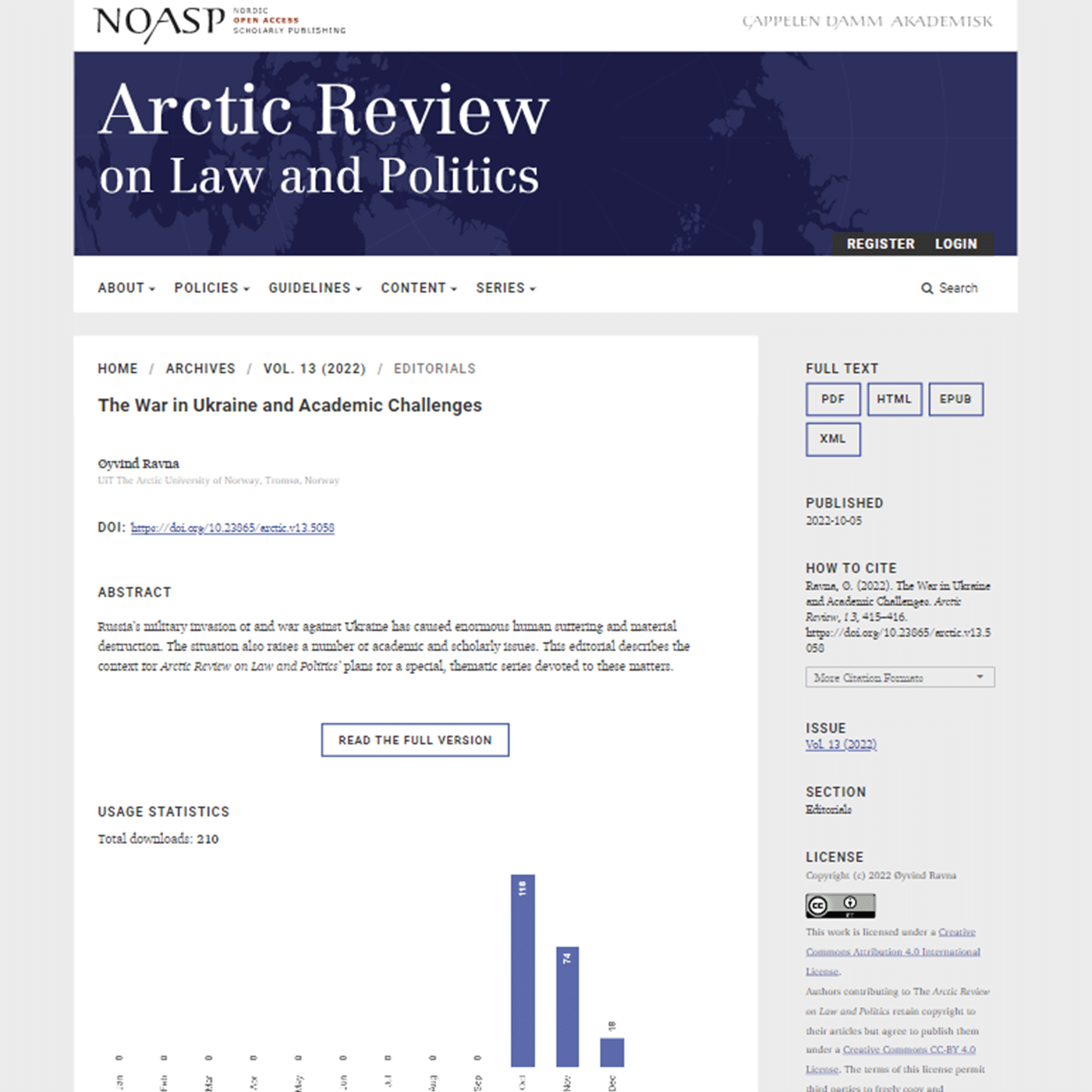Viewport: 1092px width, 1092px height.
Task: Open the More Citation Formats dropdown
Action: (x=899, y=677)
